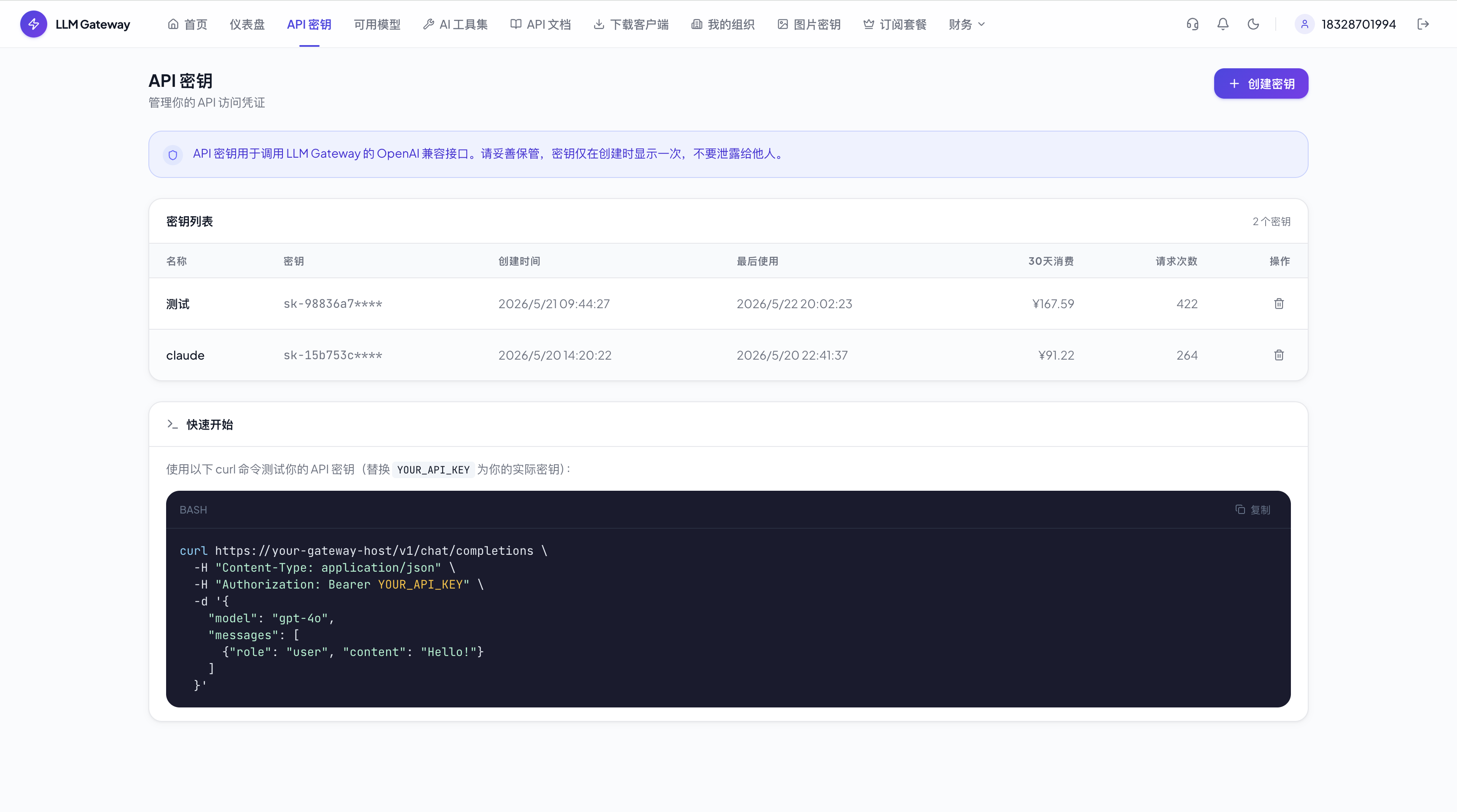Open 下载客户端 tab
Image resolution: width=1457 pixels, height=812 pixels.
(x=631, y=24)
